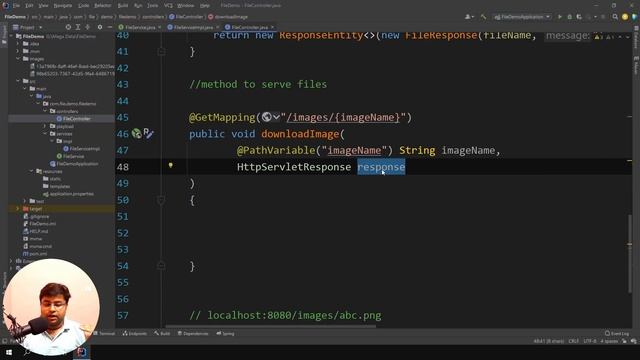Click the yellow round icon in top toolbar
640x360 pixels.
point(625,17)
